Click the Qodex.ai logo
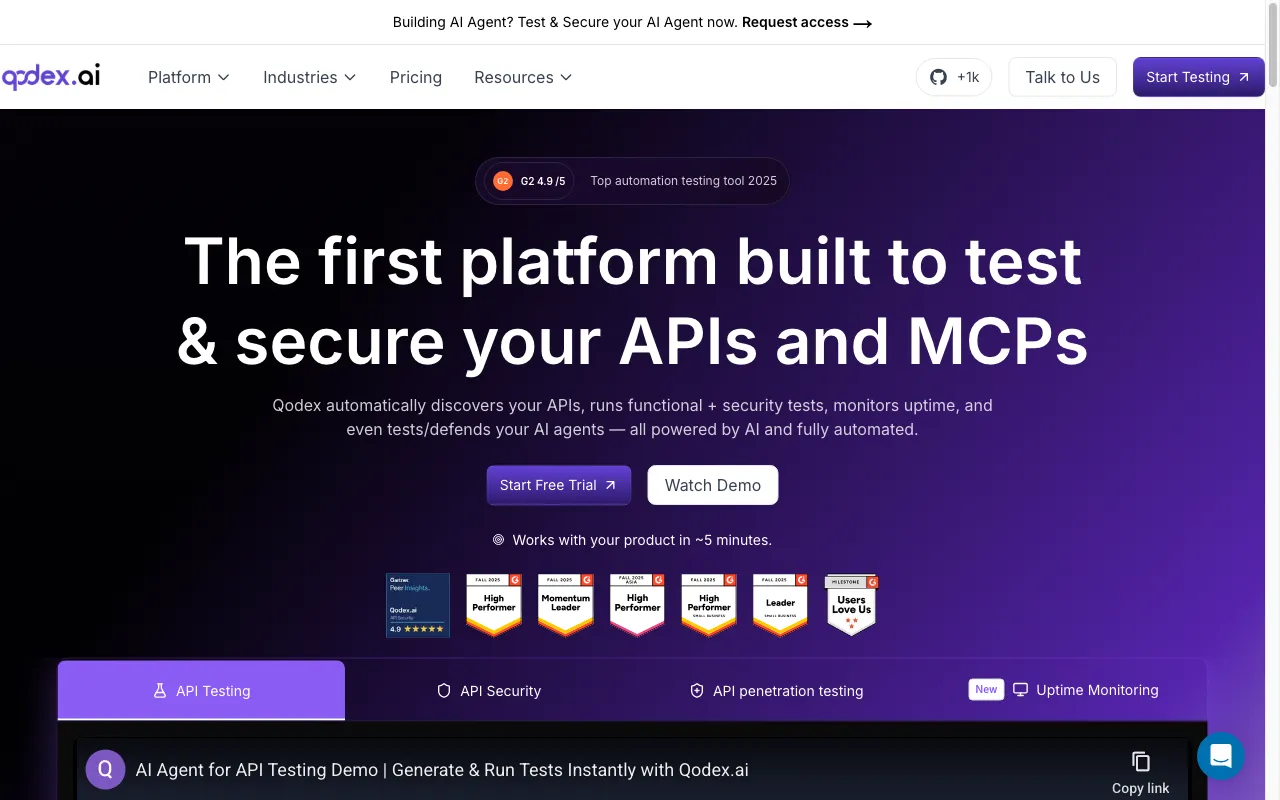Viewport: 1280px width, 800px height. (51, 77)
